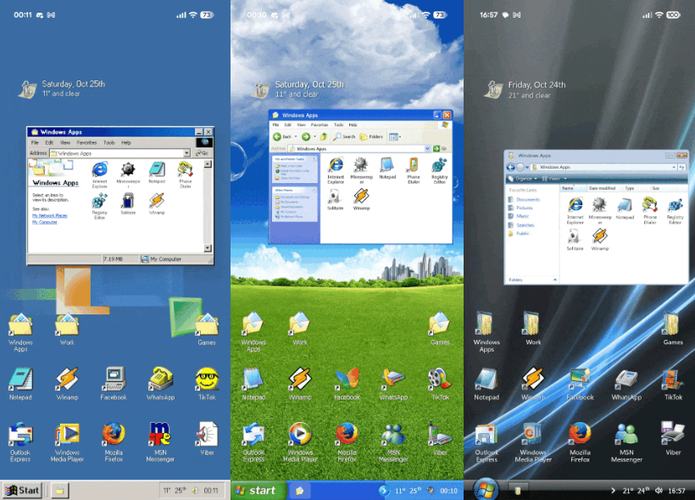Open the Favorites menu in the classic window
This screenshot has height=500, width=695.
click(x=85, y=143)
